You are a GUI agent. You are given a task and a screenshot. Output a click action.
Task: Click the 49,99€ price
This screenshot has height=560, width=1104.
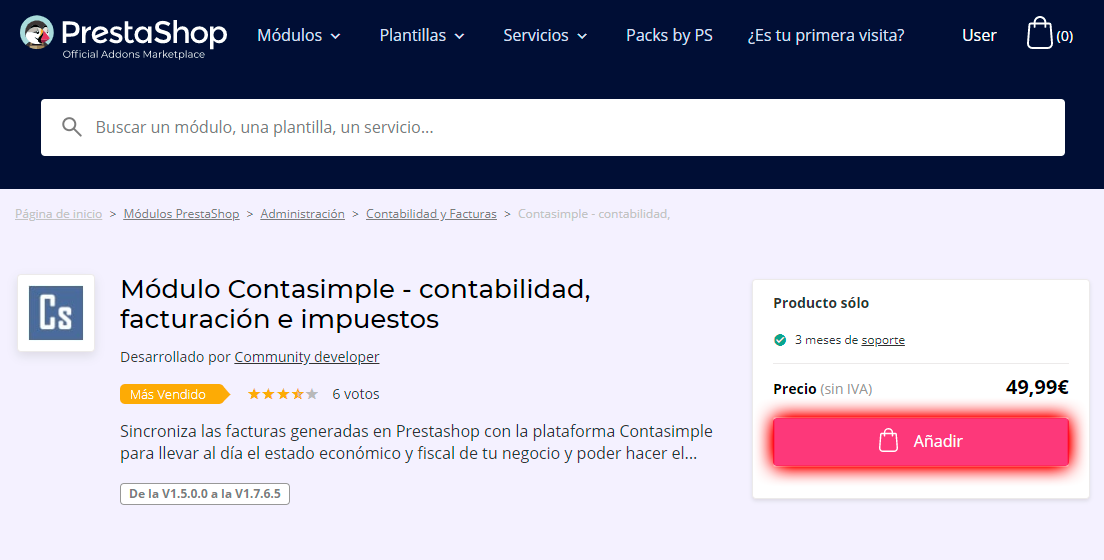pos(1037,387)
